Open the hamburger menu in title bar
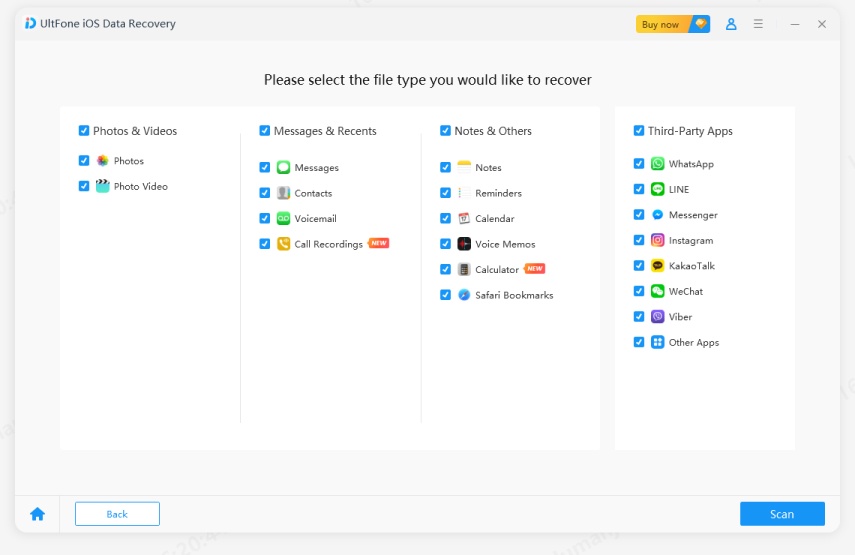The height and width of the screenshot is (555, 855). click(759, 24)
